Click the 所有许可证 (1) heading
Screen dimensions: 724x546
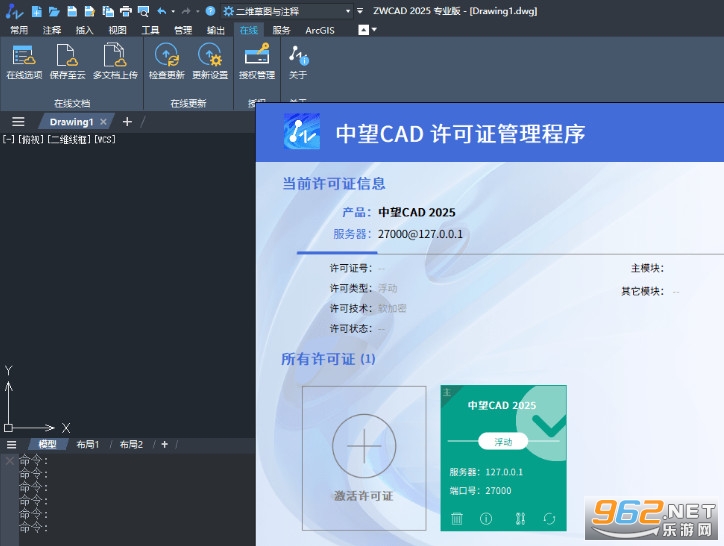328,359
